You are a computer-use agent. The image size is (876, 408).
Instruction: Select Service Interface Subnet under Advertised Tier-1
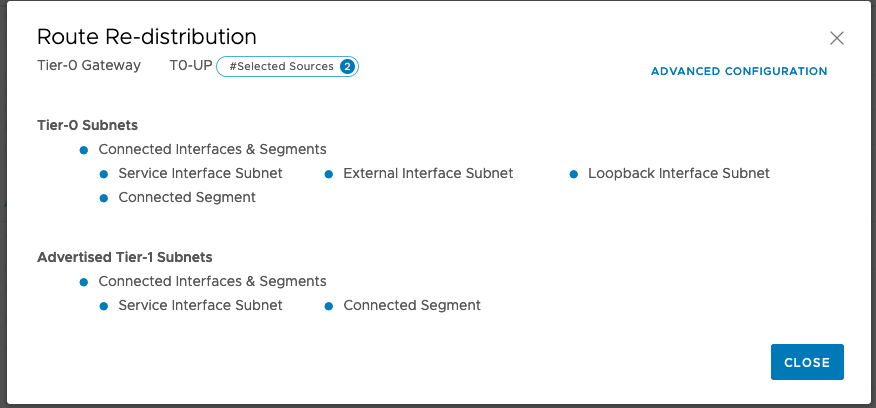[200, 306]
